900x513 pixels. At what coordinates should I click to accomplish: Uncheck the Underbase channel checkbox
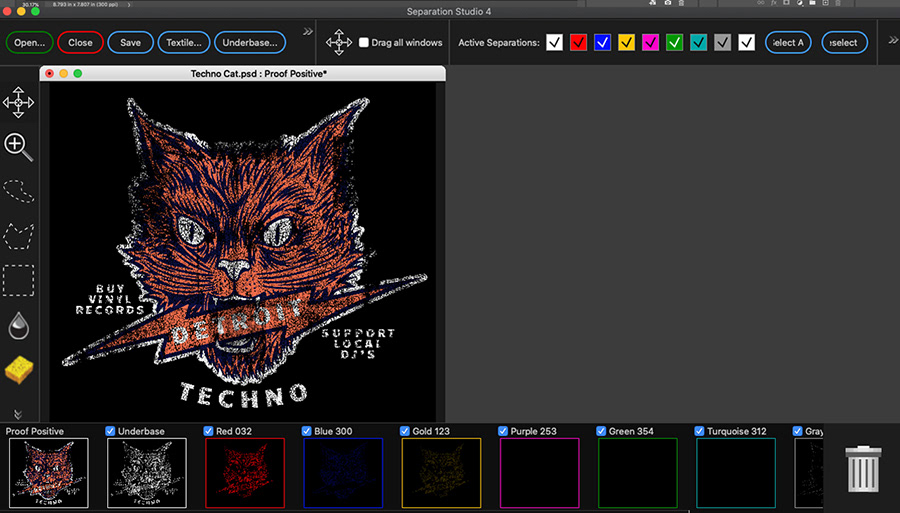[110, 431]
